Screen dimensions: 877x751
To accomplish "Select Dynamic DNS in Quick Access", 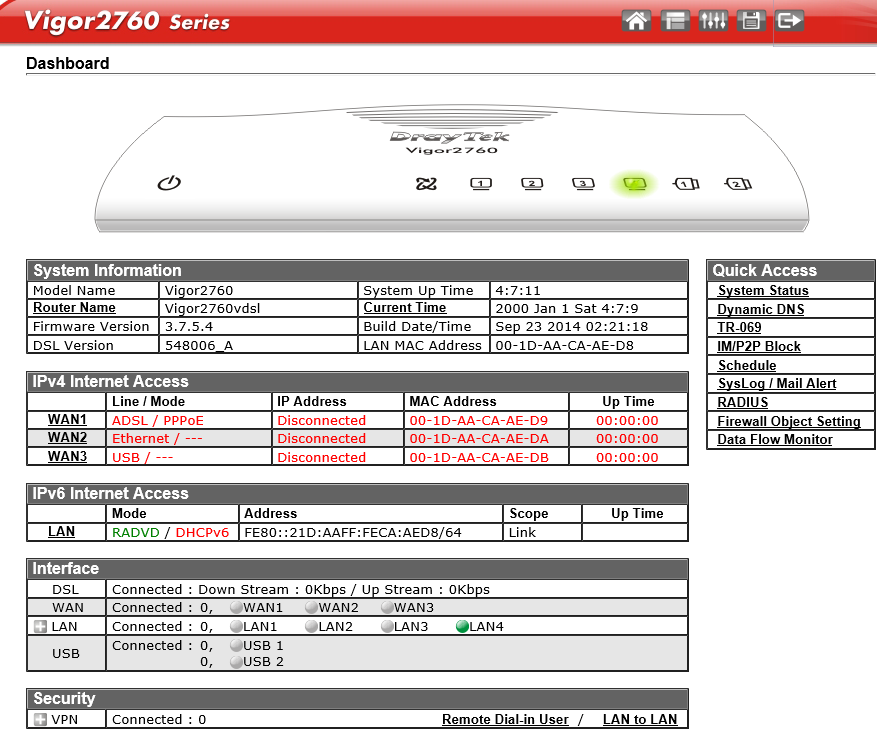I will (760, 310).
